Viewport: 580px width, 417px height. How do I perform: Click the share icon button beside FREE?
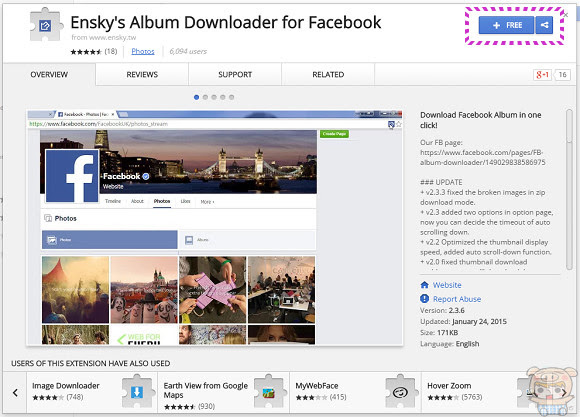coord(544,25)
